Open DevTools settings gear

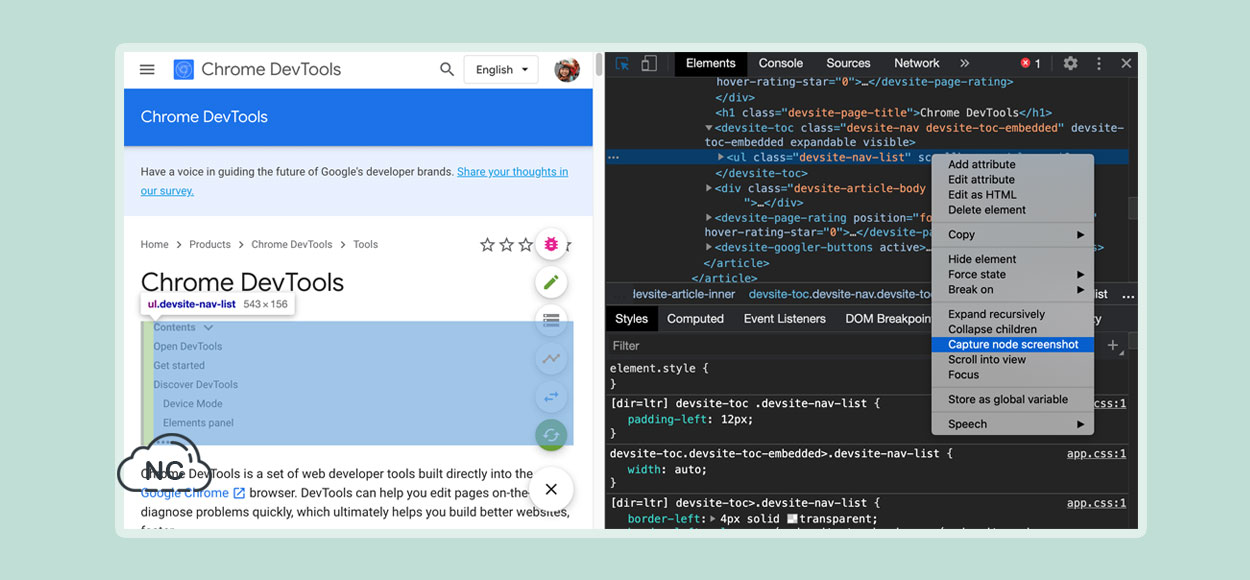pyautogui.click(x=1070, y=63)
